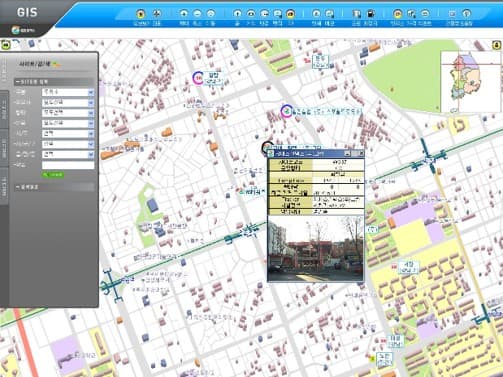The height and width of the screenshot is (377, 503).
Task: Click the building icon beside the gas pump
Action: (356, 13)
